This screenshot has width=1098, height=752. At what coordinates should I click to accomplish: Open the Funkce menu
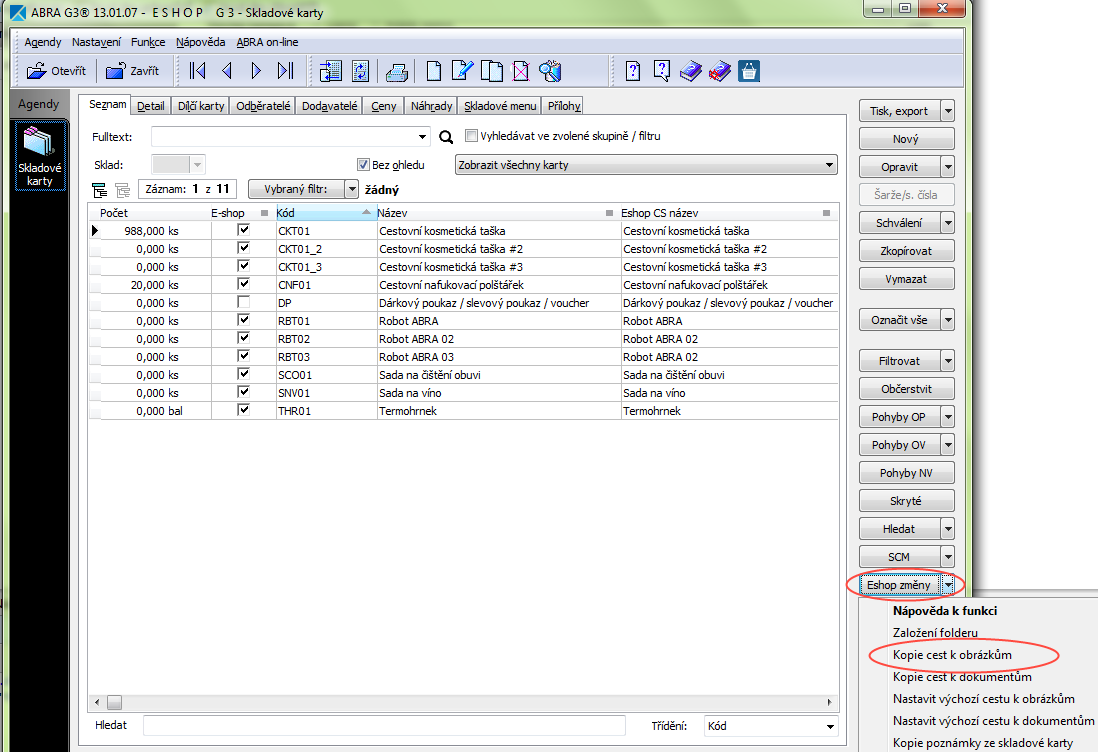coord(148,42)
